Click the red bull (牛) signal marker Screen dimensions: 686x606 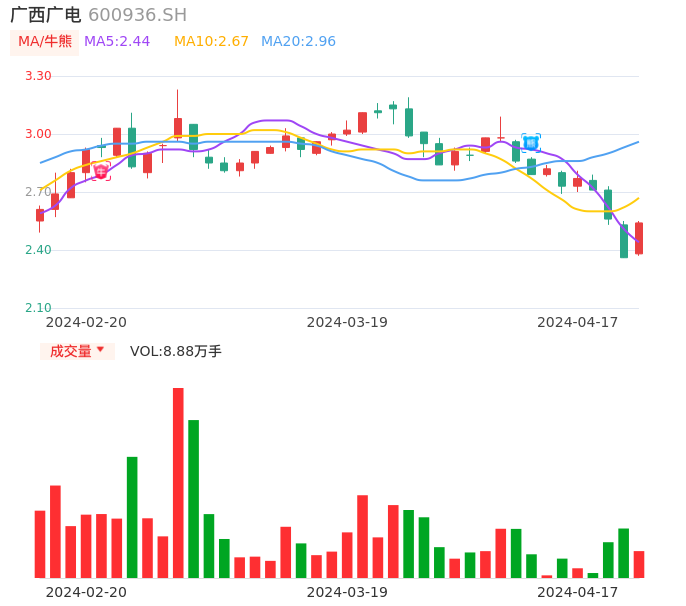101,172
